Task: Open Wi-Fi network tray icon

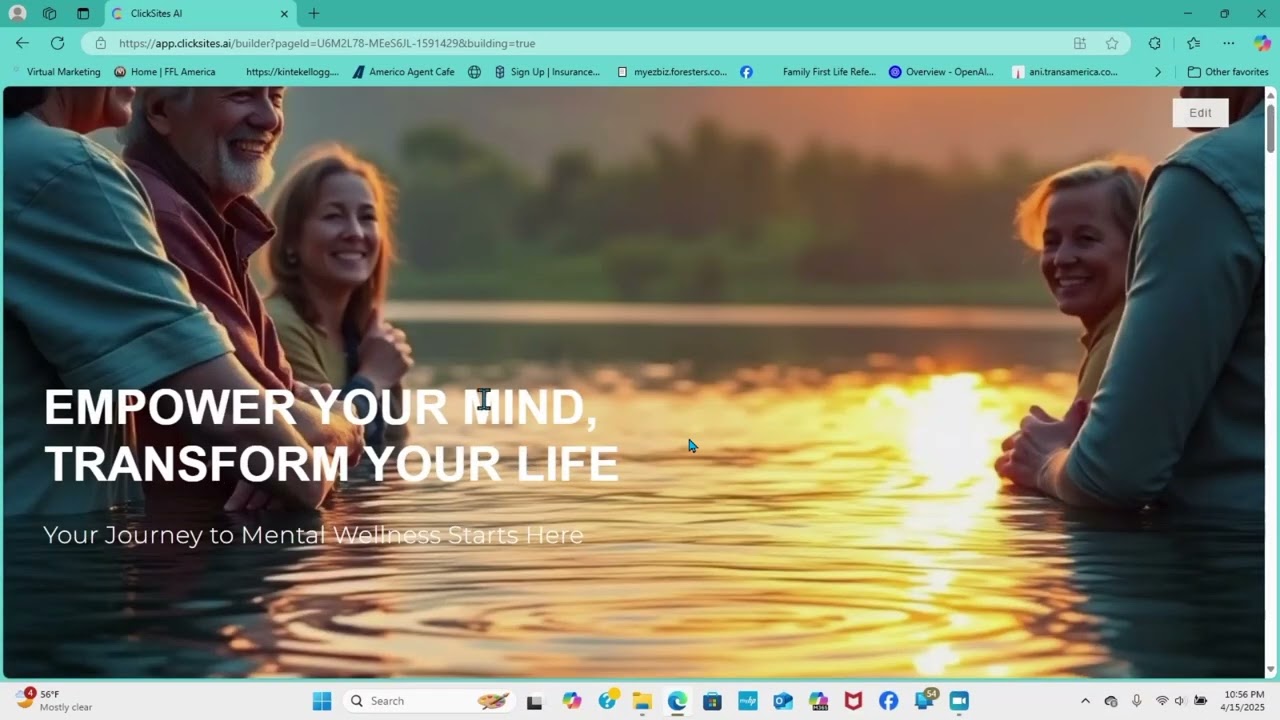Action: (x=1162, y=701)
